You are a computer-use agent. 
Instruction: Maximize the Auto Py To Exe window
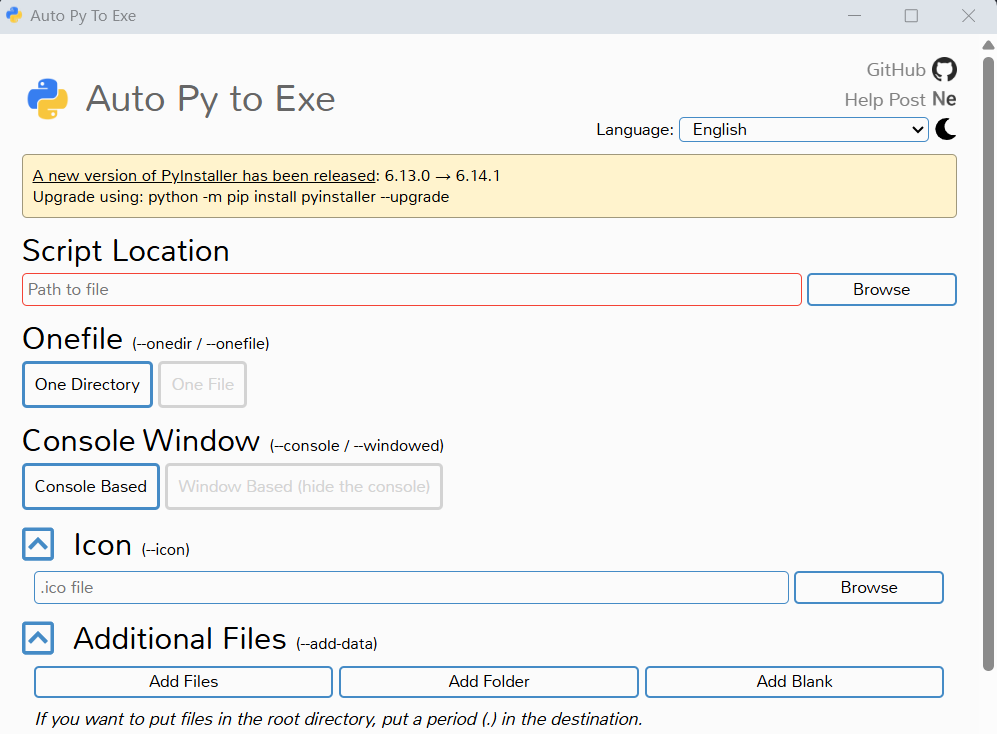[x=911, y=15]
